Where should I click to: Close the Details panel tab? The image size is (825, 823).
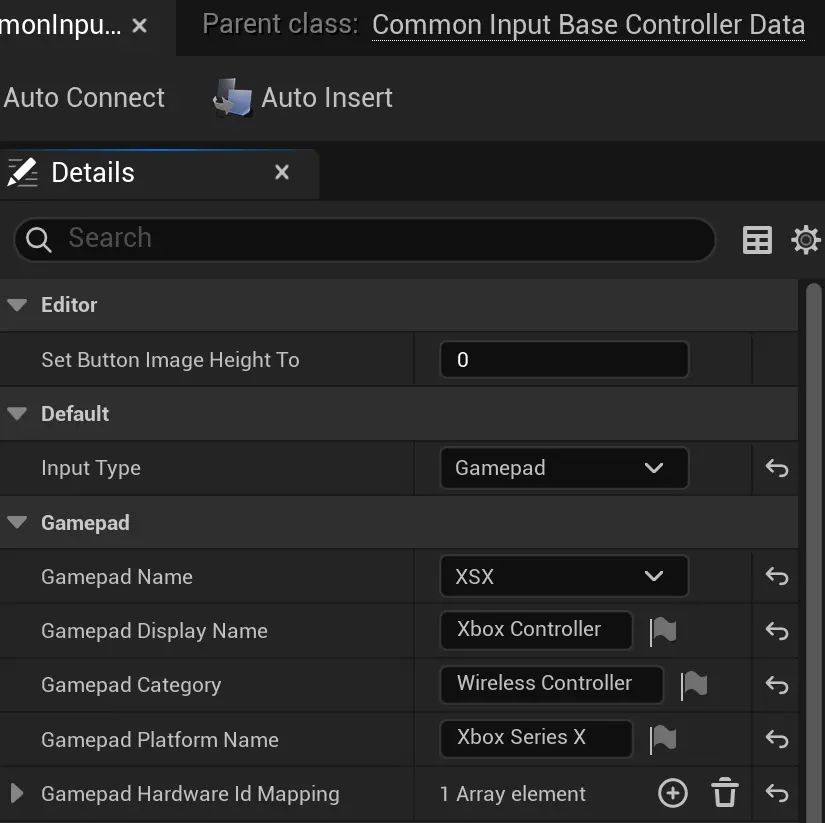pos(282,173)
